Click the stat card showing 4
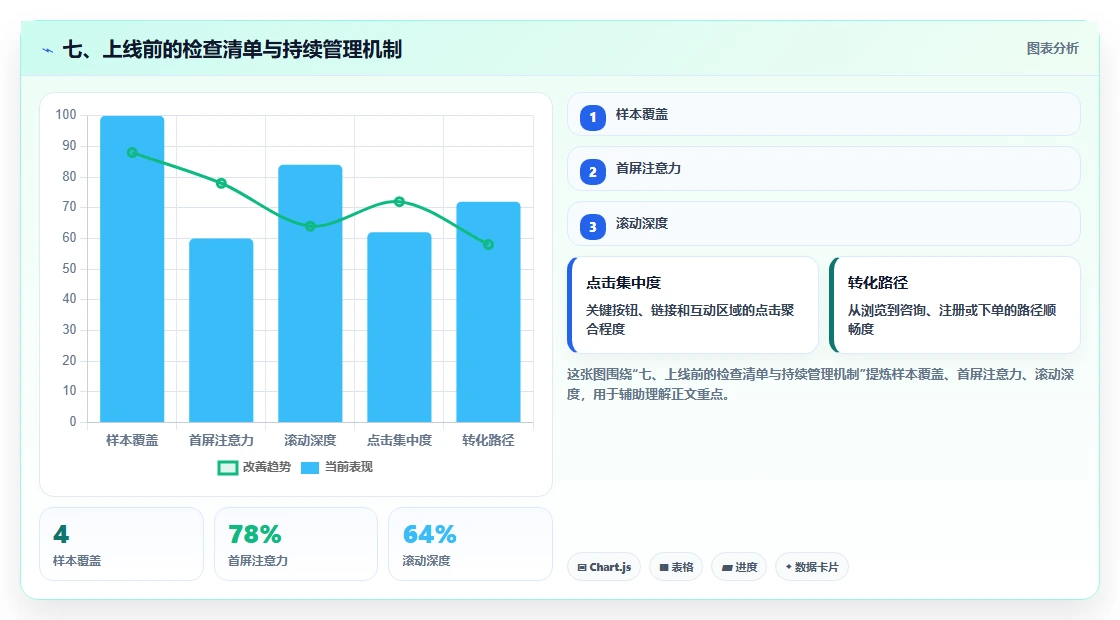Viewport: 1120px width, 620px height. (121, 544)
